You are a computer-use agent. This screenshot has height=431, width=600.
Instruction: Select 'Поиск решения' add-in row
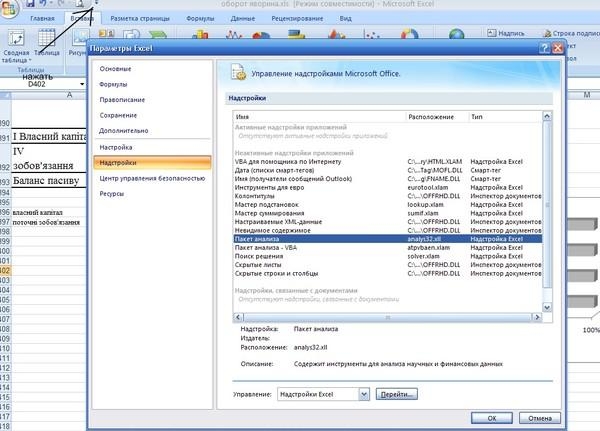[388, 256]
